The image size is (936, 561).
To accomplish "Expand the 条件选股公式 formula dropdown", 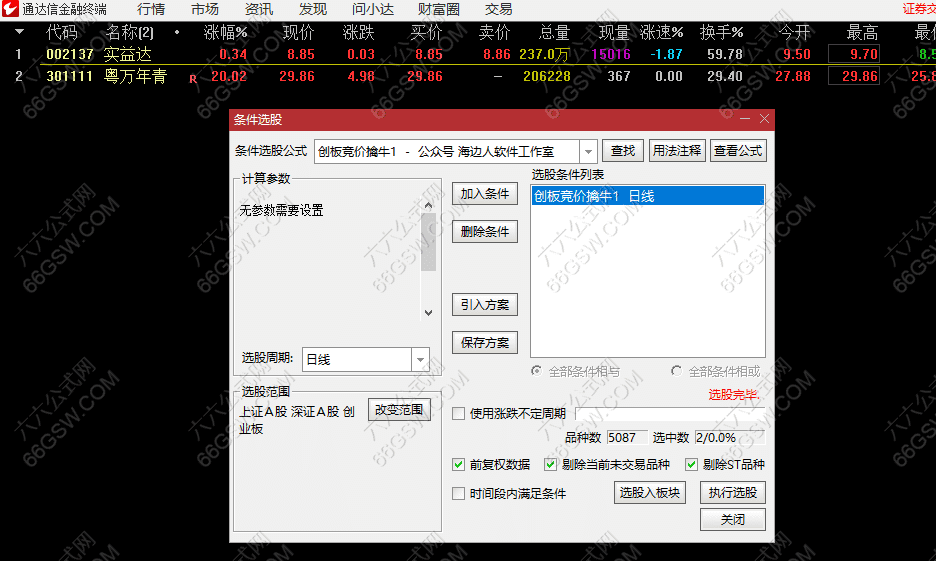I will (588, 152).
